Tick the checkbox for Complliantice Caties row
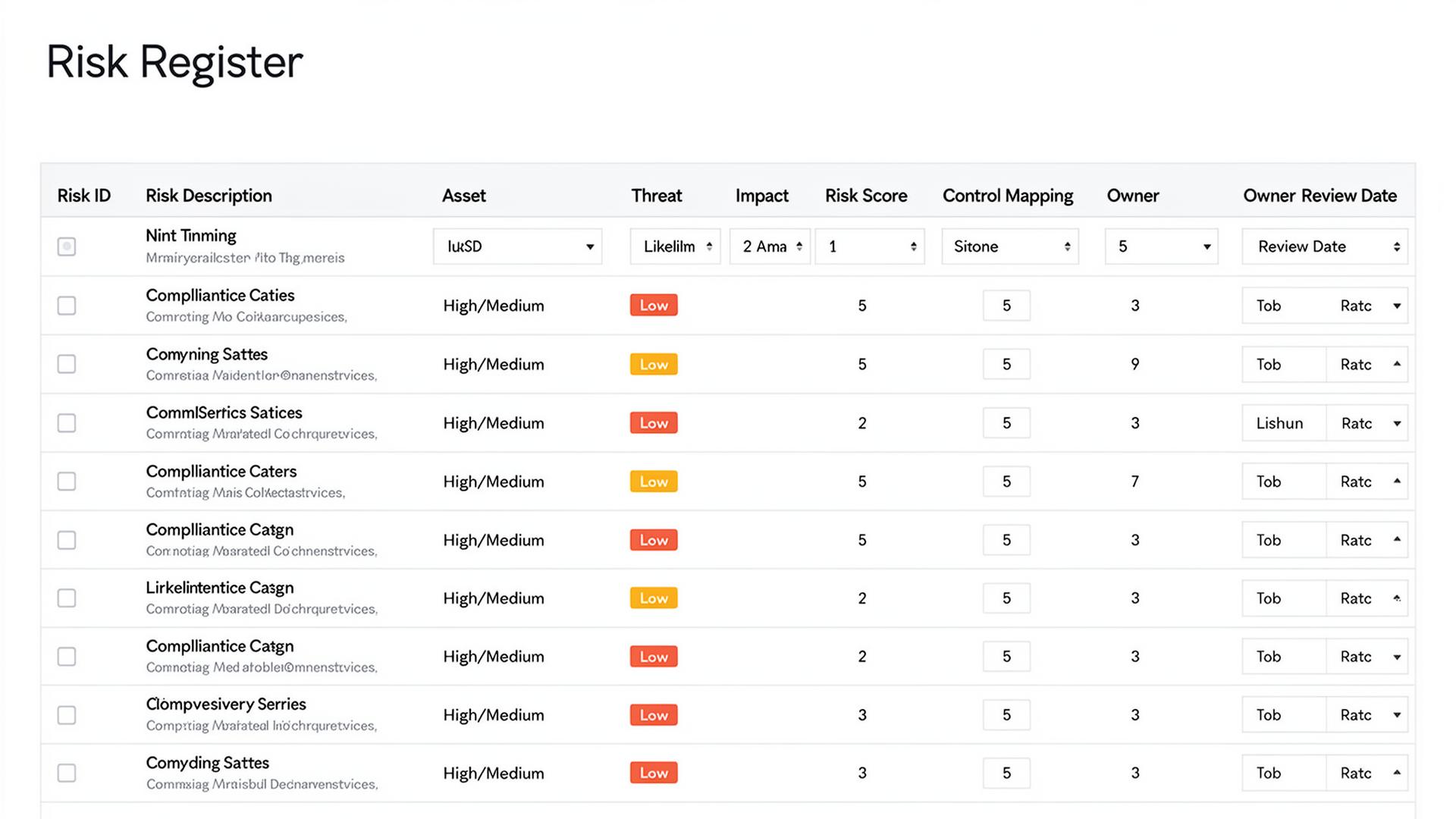Screen dimensions: 1456x819 [67, 306]
